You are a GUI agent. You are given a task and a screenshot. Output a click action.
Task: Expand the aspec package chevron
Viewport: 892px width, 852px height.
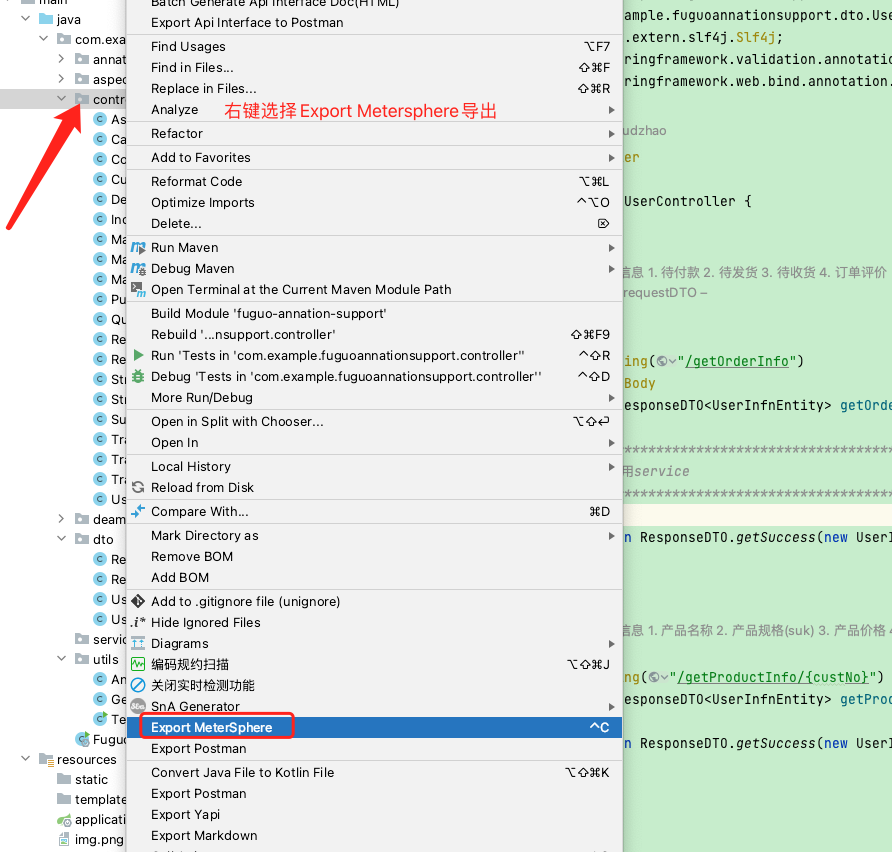point(61,78)
